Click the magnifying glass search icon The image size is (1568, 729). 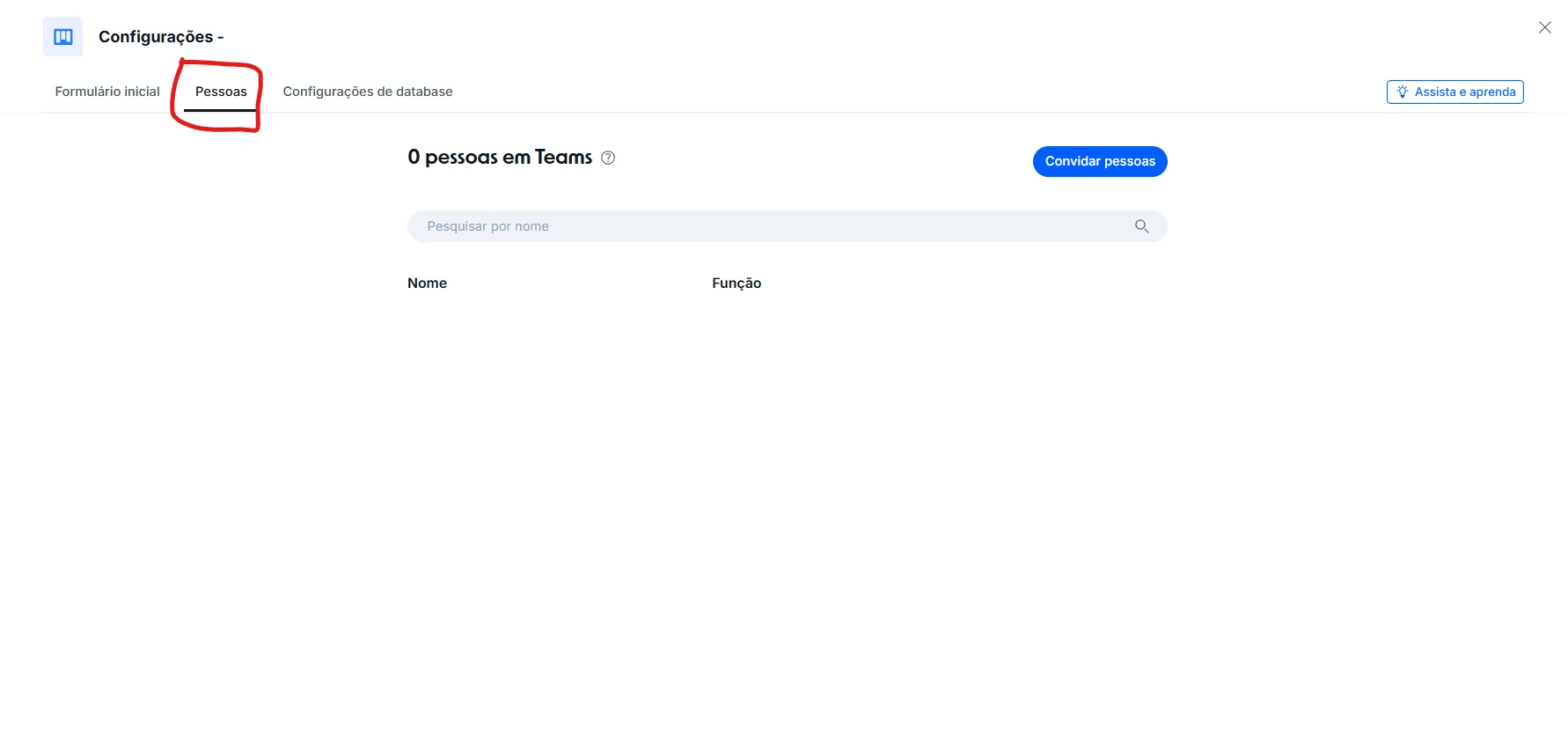click(1141, 226)
